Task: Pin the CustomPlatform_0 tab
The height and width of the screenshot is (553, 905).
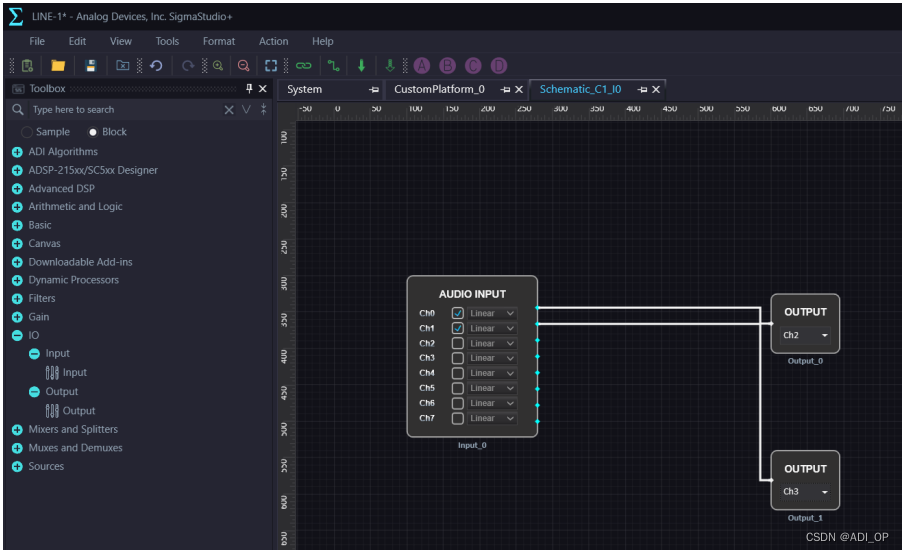Action: (x=506, y=89)
